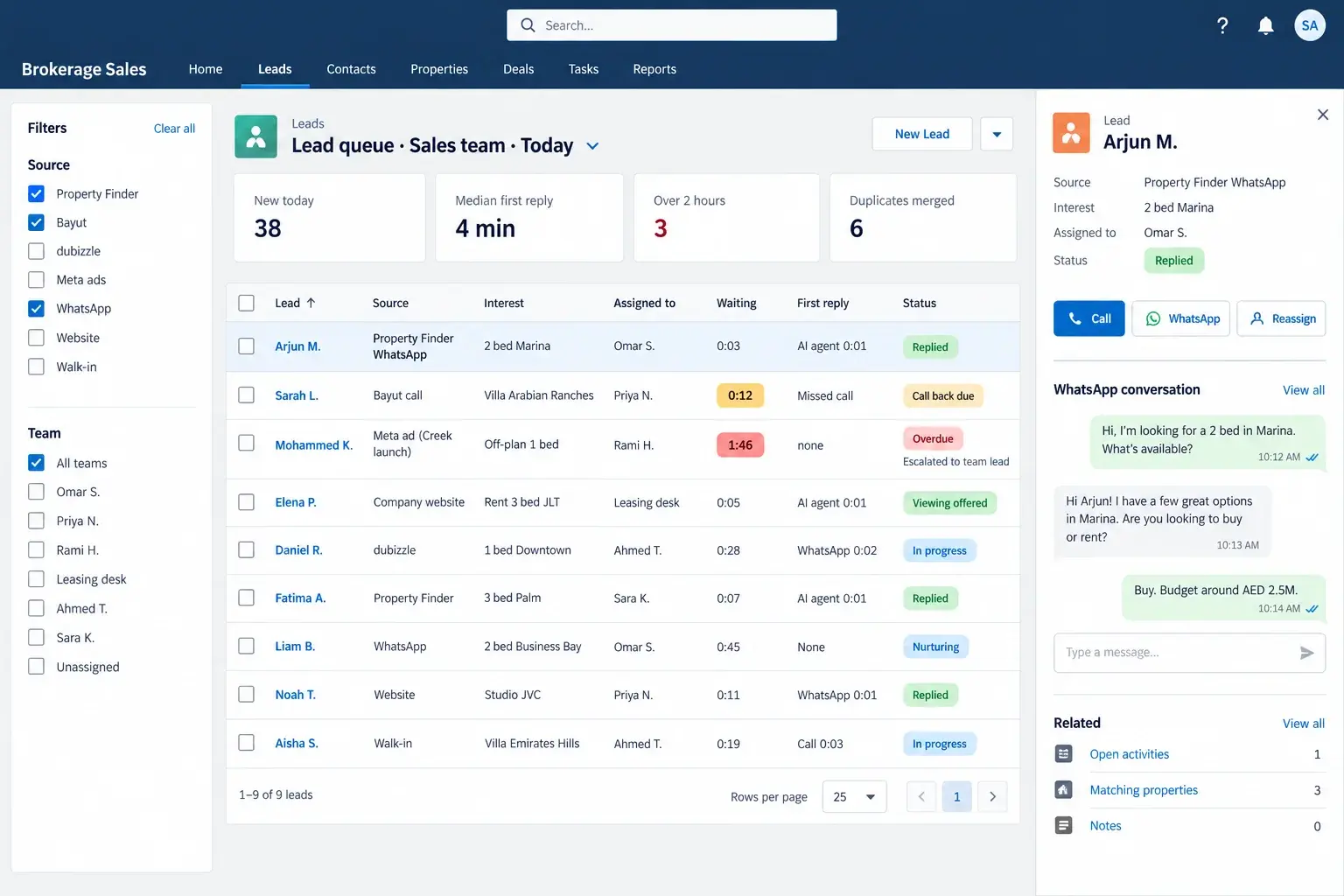Screen dimensions: 1344x896
Task: Click the orange lead icon beside Arjun M.
Action: (1071, 133)
